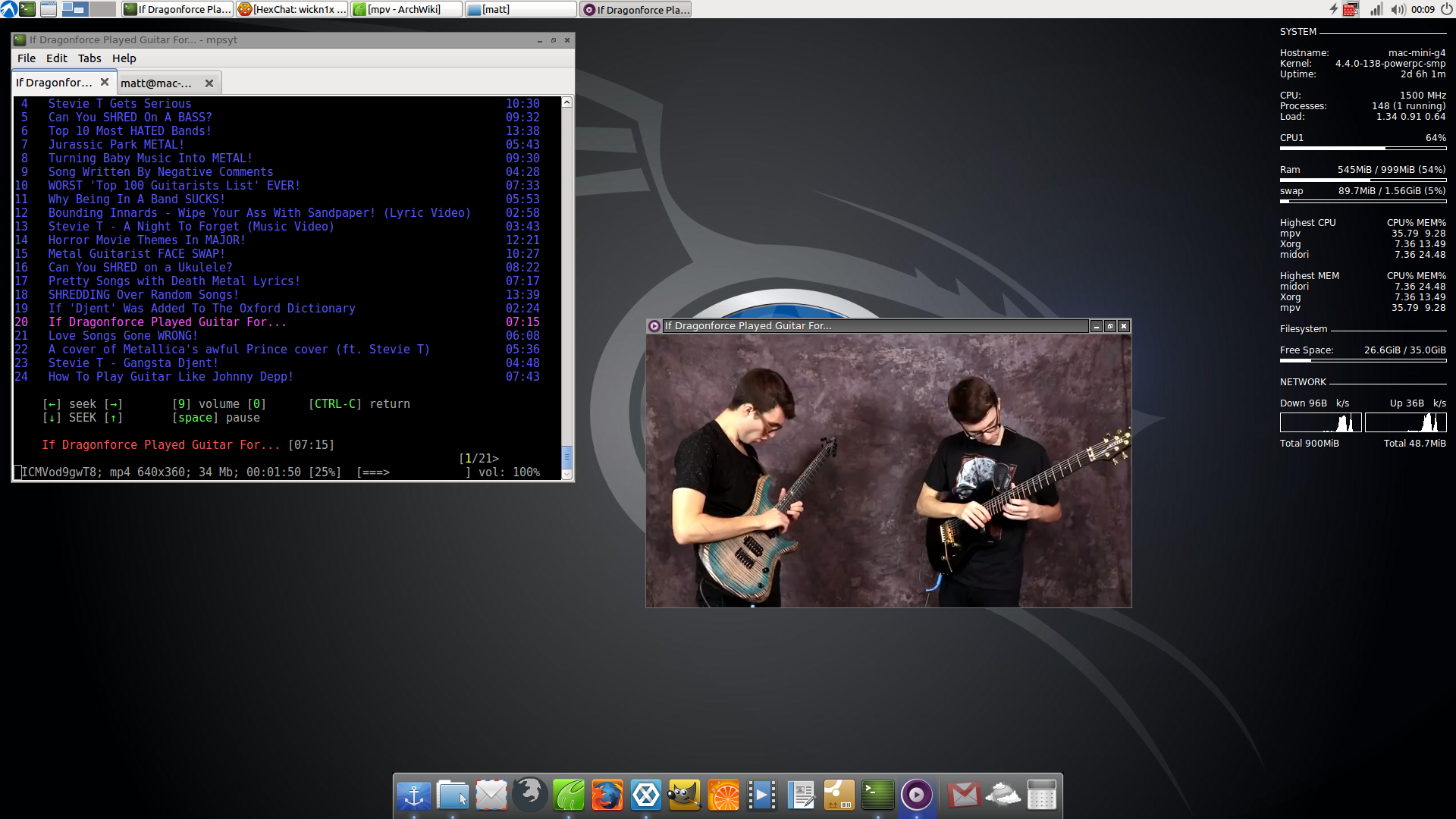Screen dimensions: 1456x819
Task: Open the file manager dock icon
Action: (x=453, y=795)
